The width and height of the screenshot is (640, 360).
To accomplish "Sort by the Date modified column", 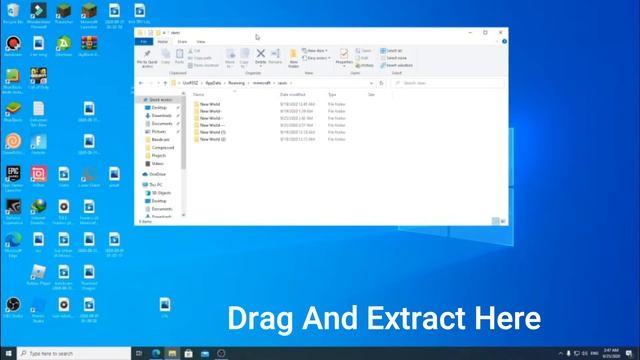I will tap(292, 95).
